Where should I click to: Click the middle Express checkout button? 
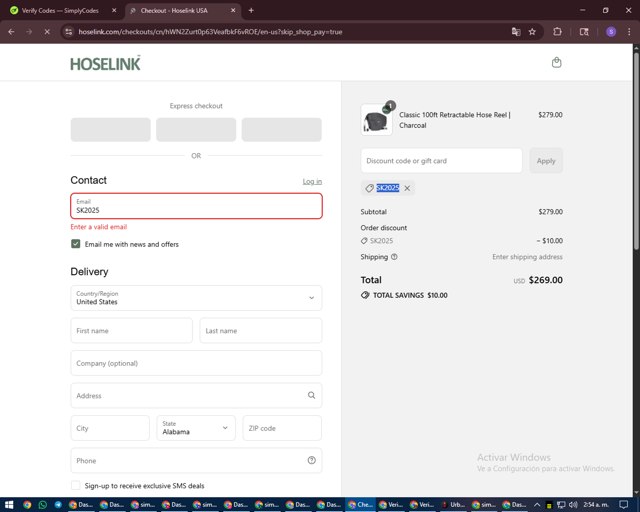tap(196, 129)
